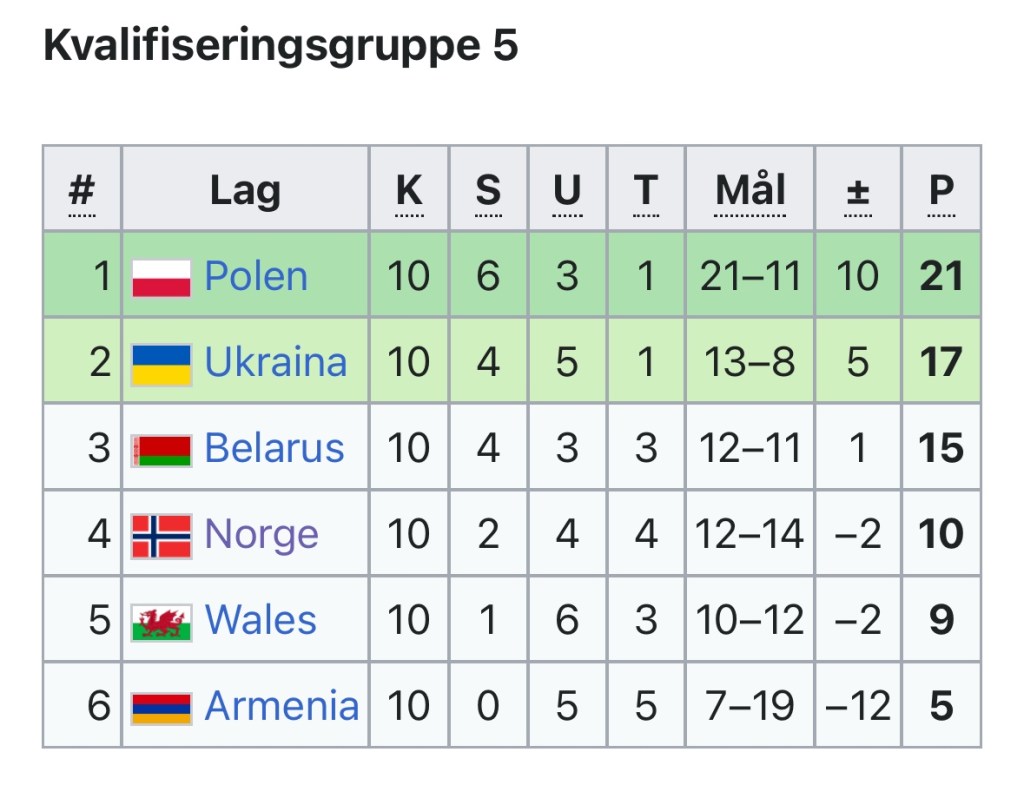Viewport: 1024px width, 785px height.
Task: Click the Mål goals column header
Action: click(750, 190)
